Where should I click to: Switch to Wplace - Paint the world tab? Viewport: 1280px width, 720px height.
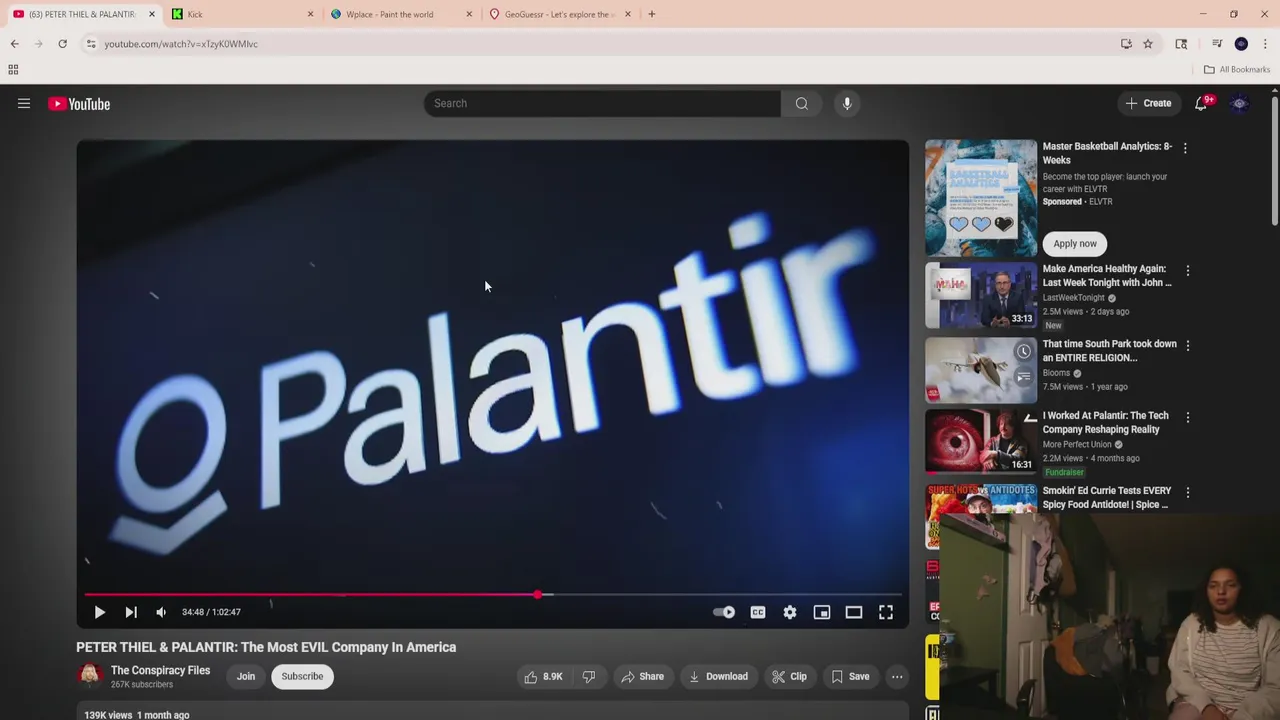pyautogui.click(x=400, y=14)
